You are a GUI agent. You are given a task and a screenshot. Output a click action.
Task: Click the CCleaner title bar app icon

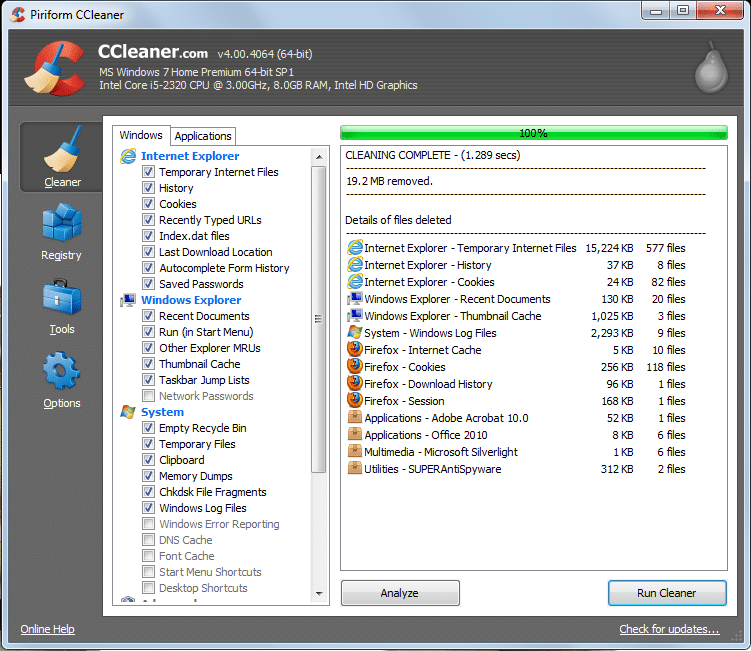[18, 14]
